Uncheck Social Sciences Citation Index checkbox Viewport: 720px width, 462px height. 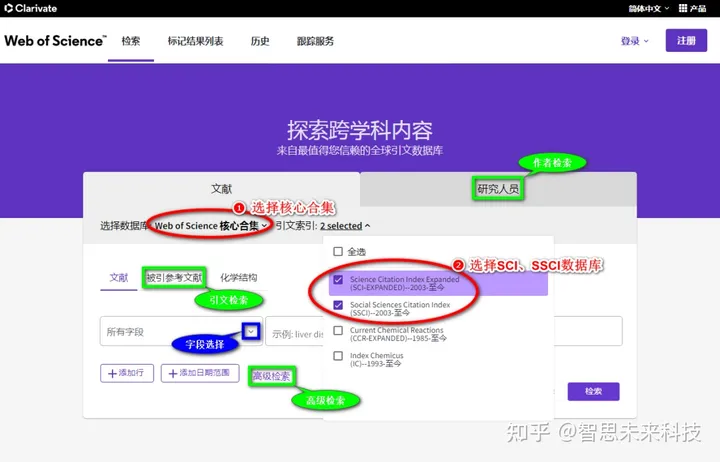point(338,305)
